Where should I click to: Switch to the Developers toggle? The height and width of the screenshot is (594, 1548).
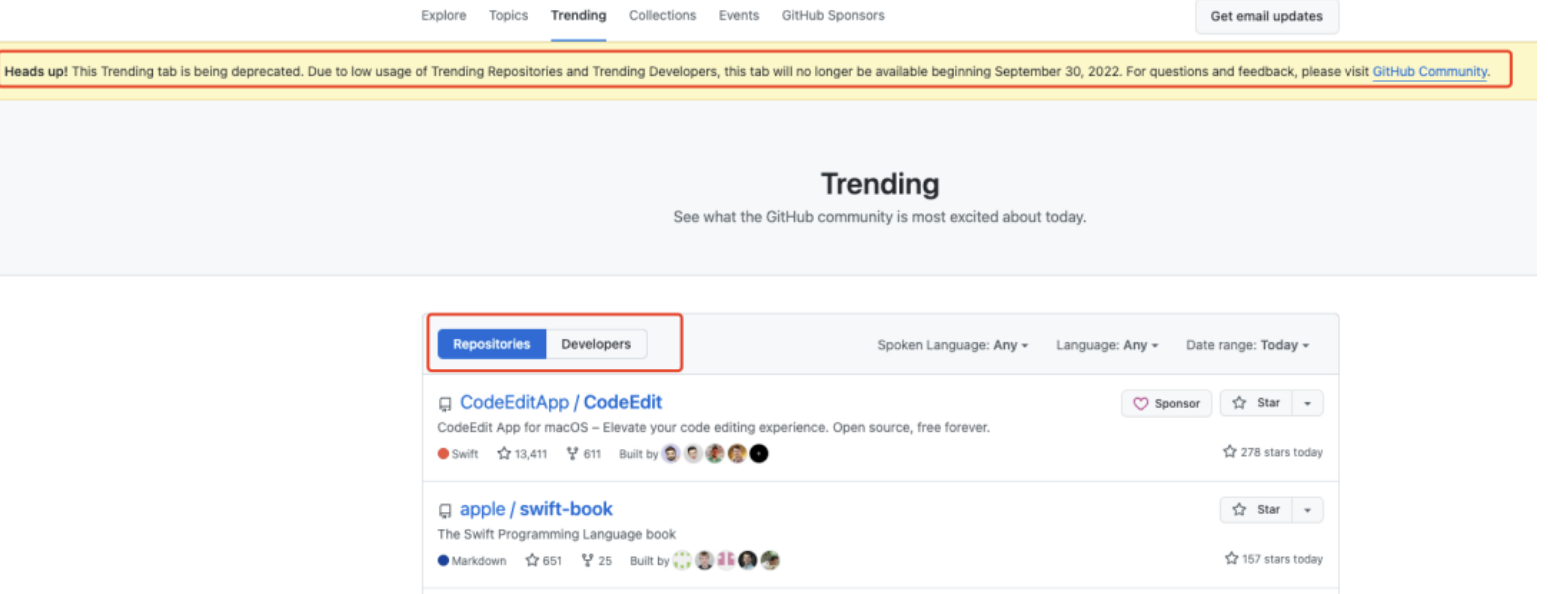[596, 344]
